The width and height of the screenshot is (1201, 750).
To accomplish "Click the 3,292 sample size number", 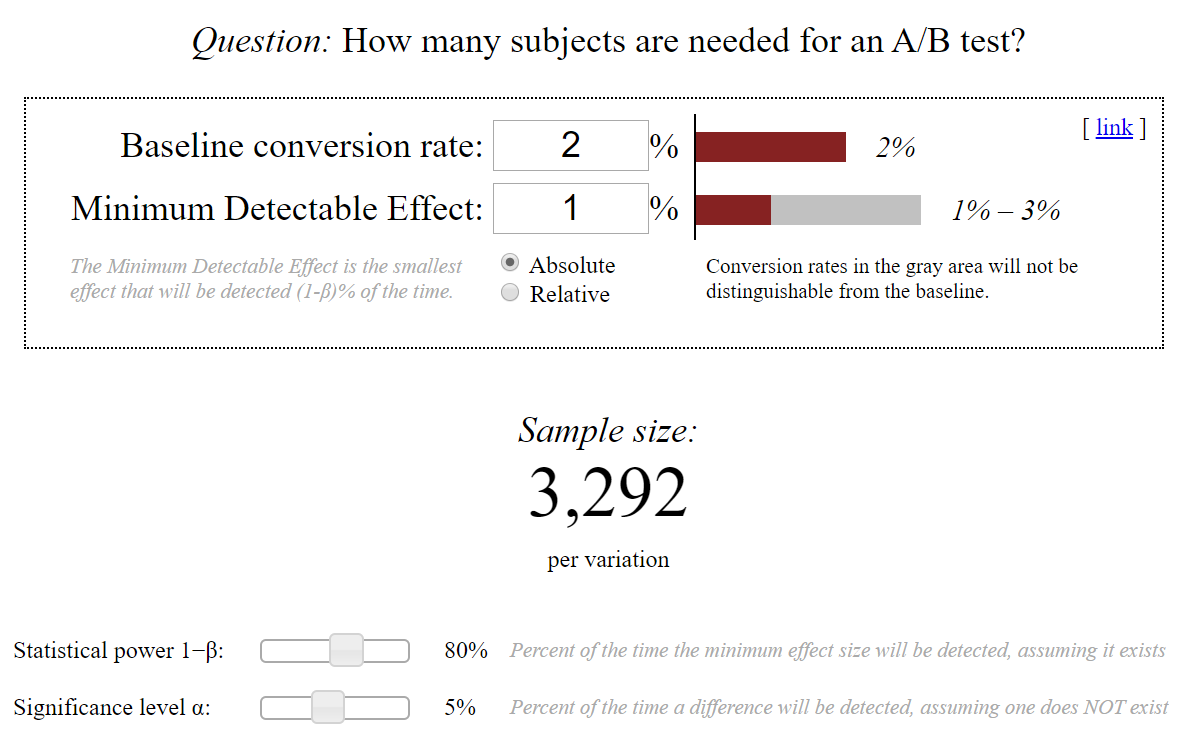I will (x=608, y=493).
